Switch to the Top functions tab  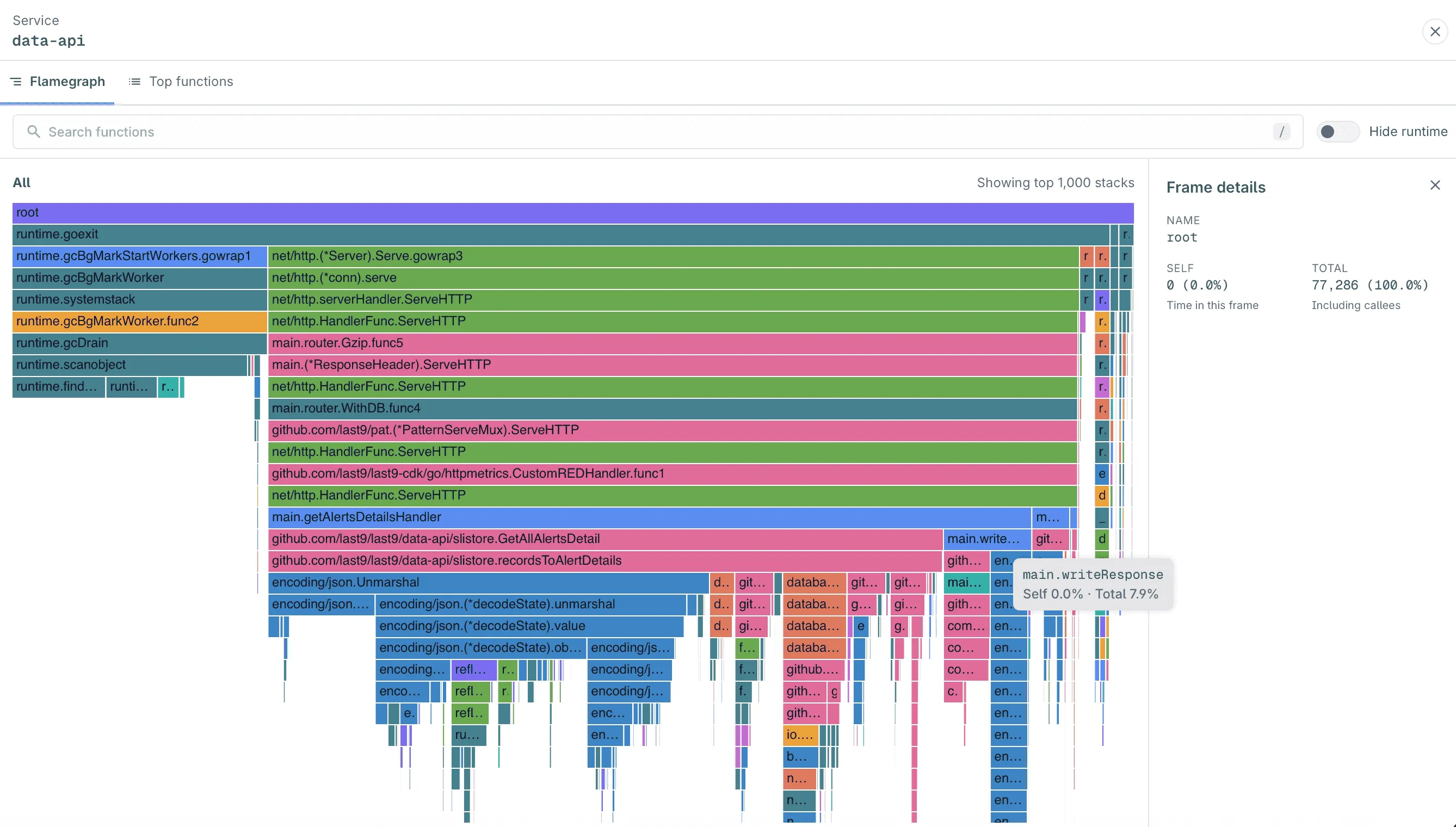(x=181, y=81)
